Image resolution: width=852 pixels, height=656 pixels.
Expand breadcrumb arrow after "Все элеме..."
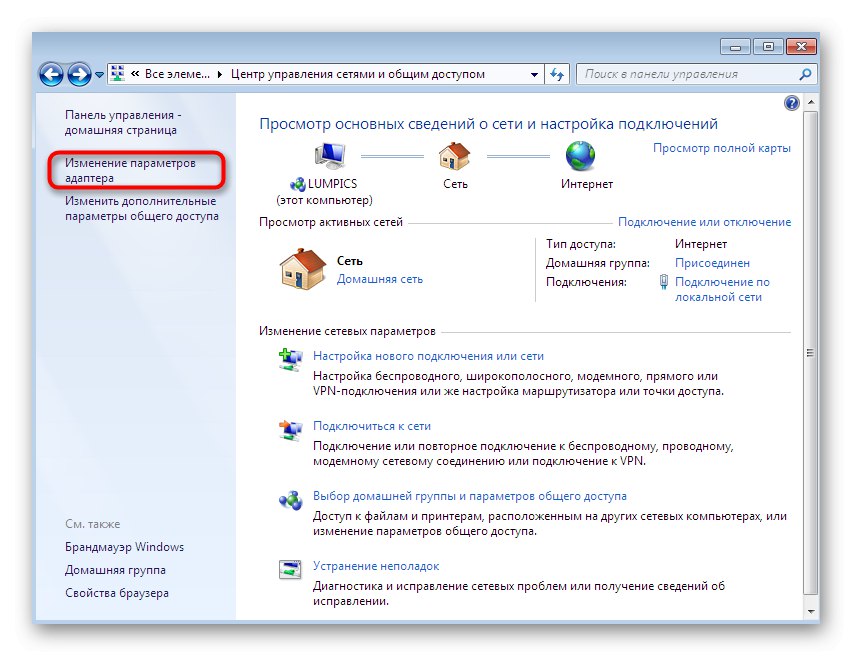tap(220, 74)
